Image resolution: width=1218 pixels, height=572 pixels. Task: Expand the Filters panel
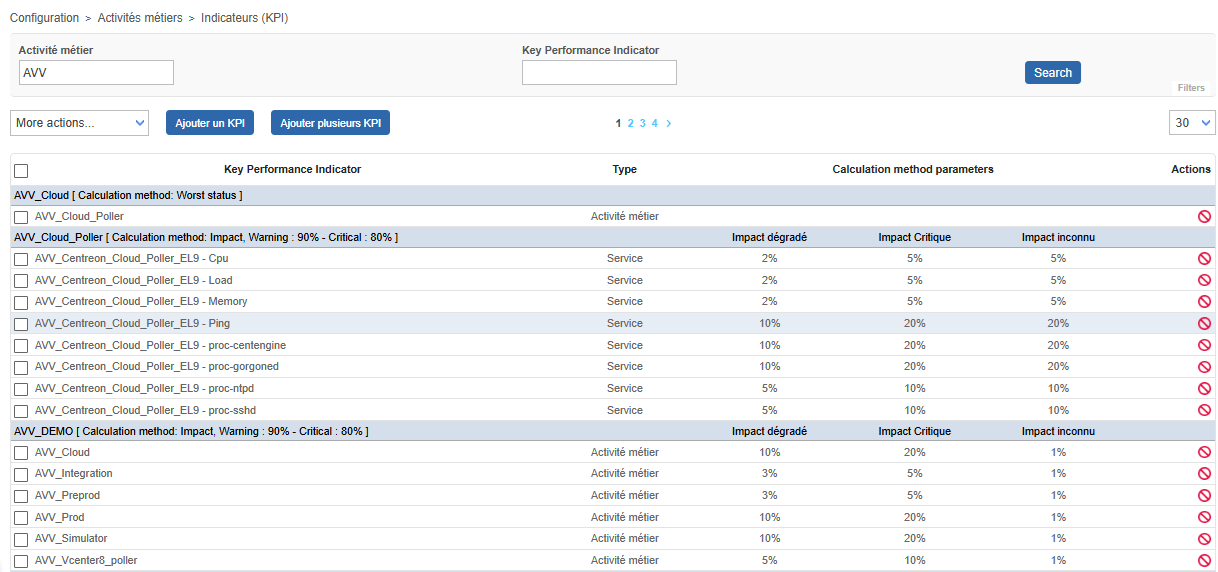[1191, 88]
